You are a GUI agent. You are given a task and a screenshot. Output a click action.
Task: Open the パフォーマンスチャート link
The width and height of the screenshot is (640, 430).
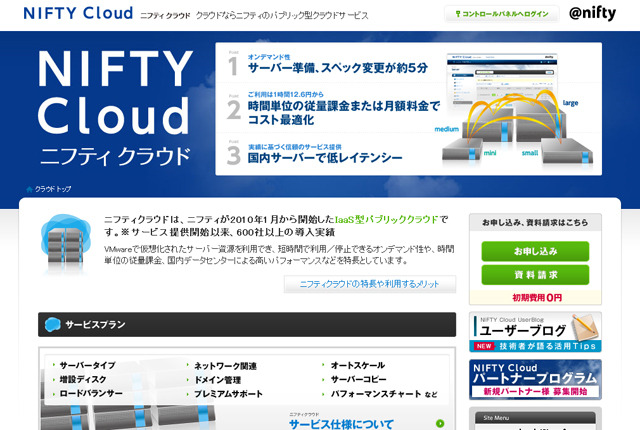click(x=376, y=394)
